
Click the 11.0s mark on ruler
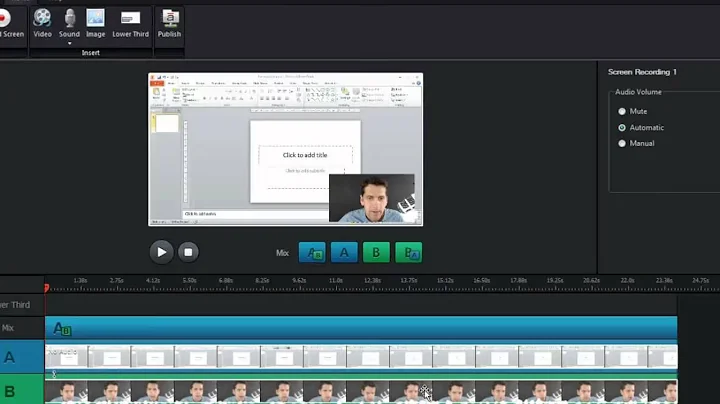click(x=336, y=281)
